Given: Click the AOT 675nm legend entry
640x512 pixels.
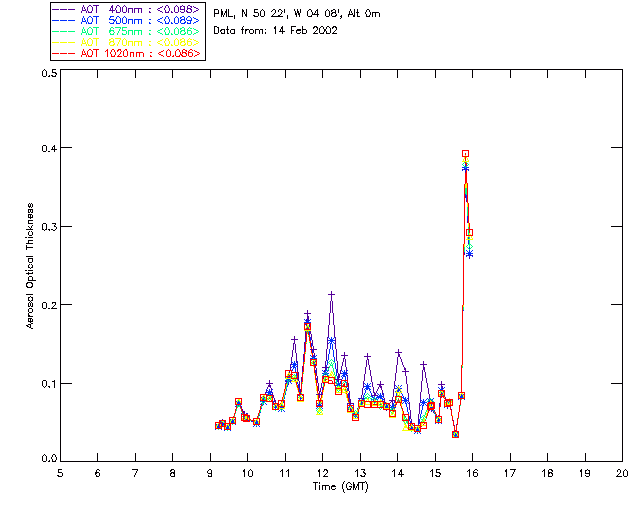Looking at the screenshot, I should pyautogui.click(x=127, y=31).
